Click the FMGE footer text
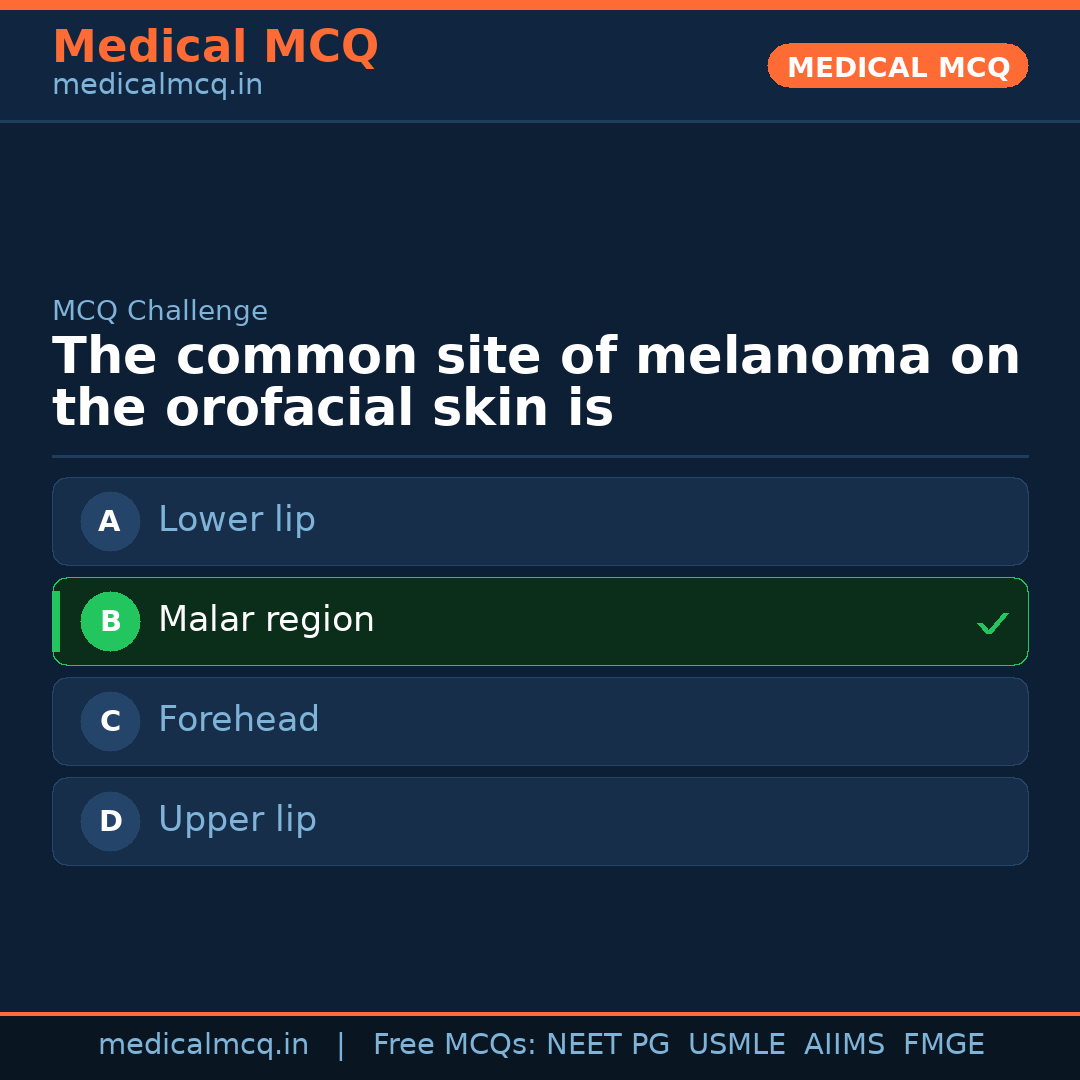Image resolution: width=1080 pixels, height=1080 pixels. [x=943, y=1045]
